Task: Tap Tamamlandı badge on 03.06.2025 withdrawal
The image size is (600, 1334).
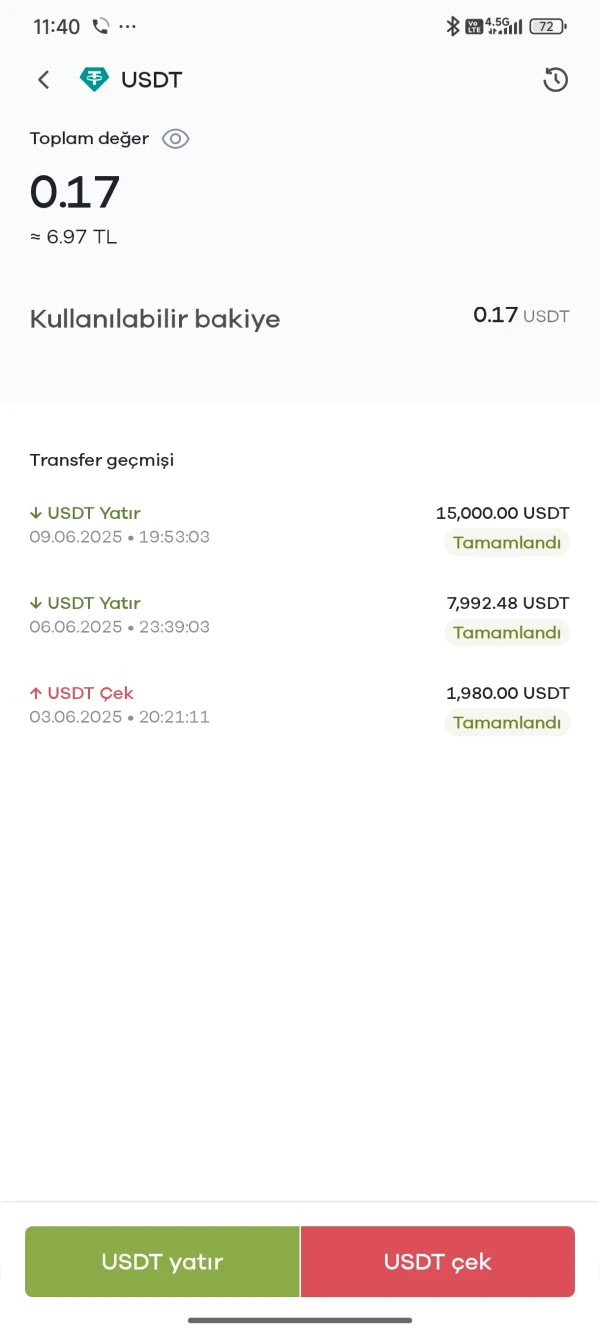Action: point(507,723)
